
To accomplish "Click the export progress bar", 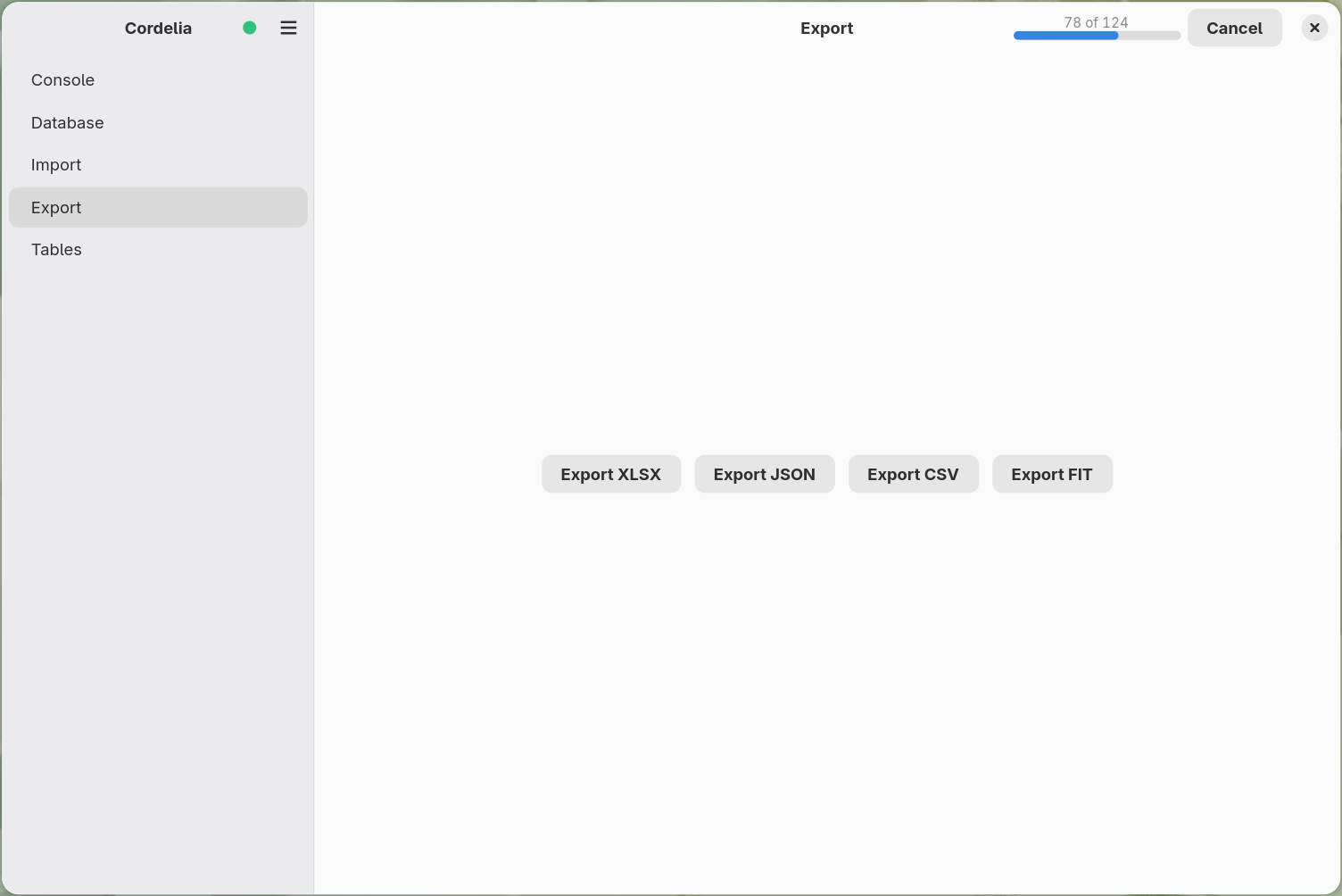I will pos(1097,36).
